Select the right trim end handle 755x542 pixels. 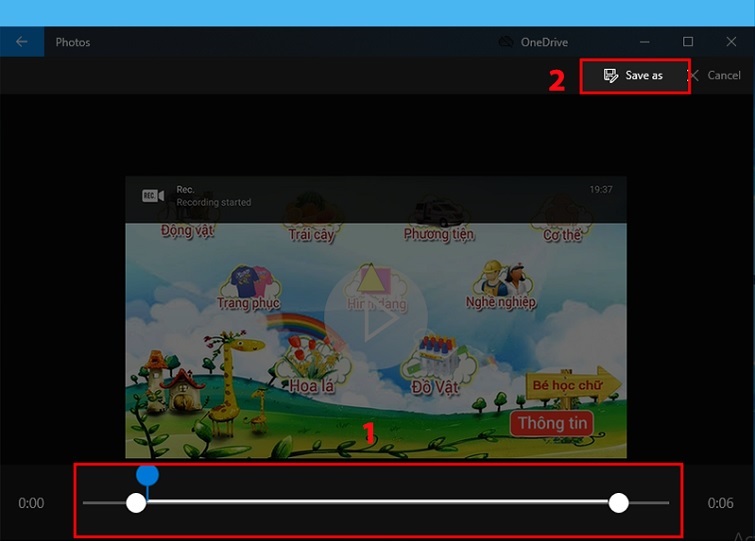(x=619, y=503)
